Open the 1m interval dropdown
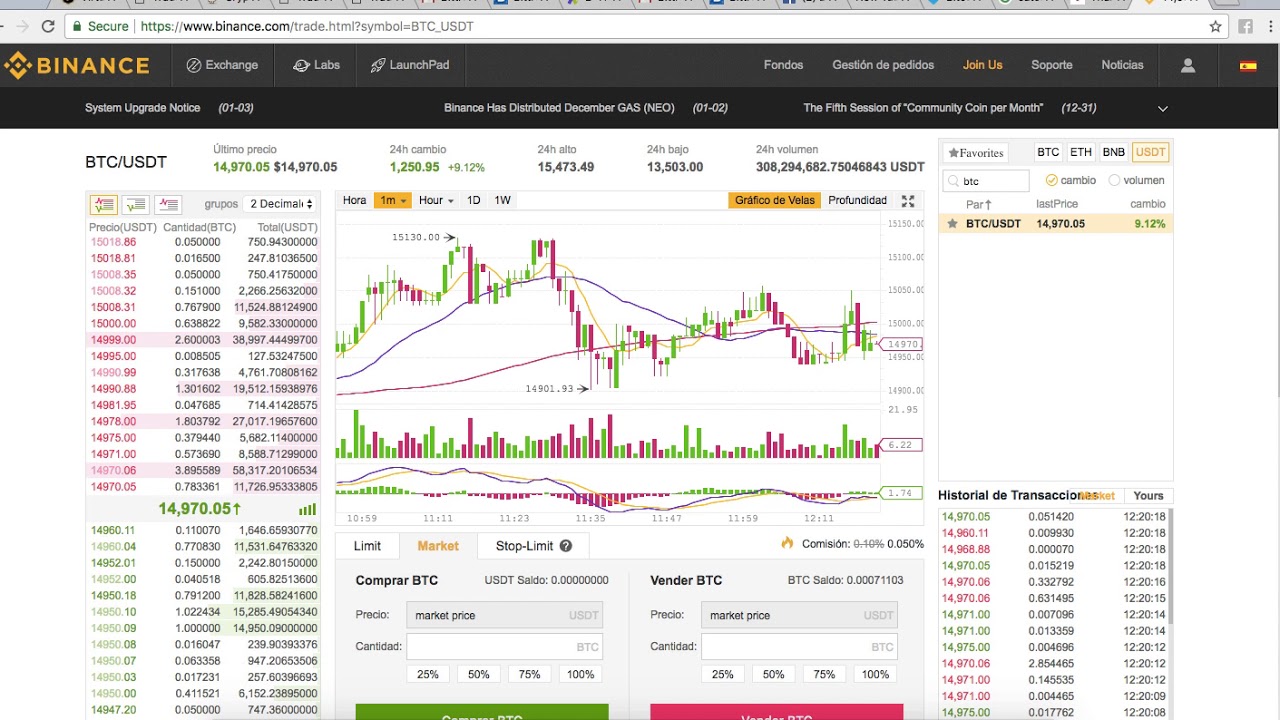Image resolution: width=1280 pixels, height=720 pixels. 391,200
